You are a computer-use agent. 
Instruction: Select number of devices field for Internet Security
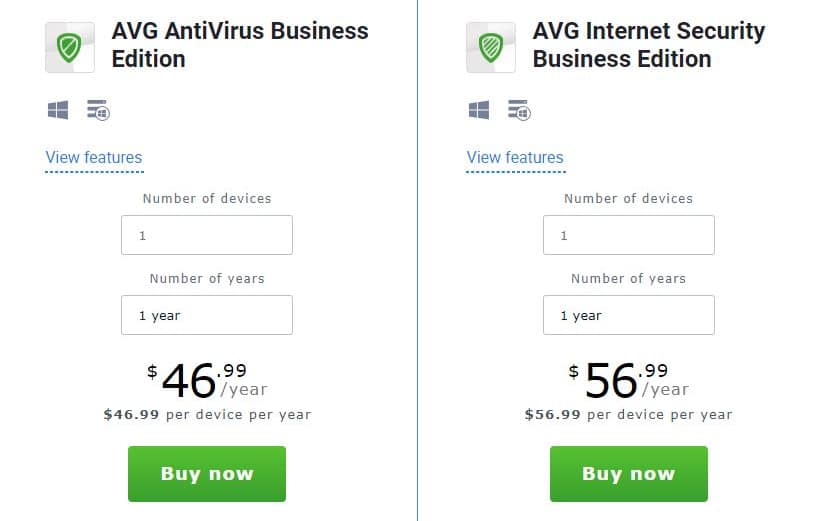click(x=628, y=235)
